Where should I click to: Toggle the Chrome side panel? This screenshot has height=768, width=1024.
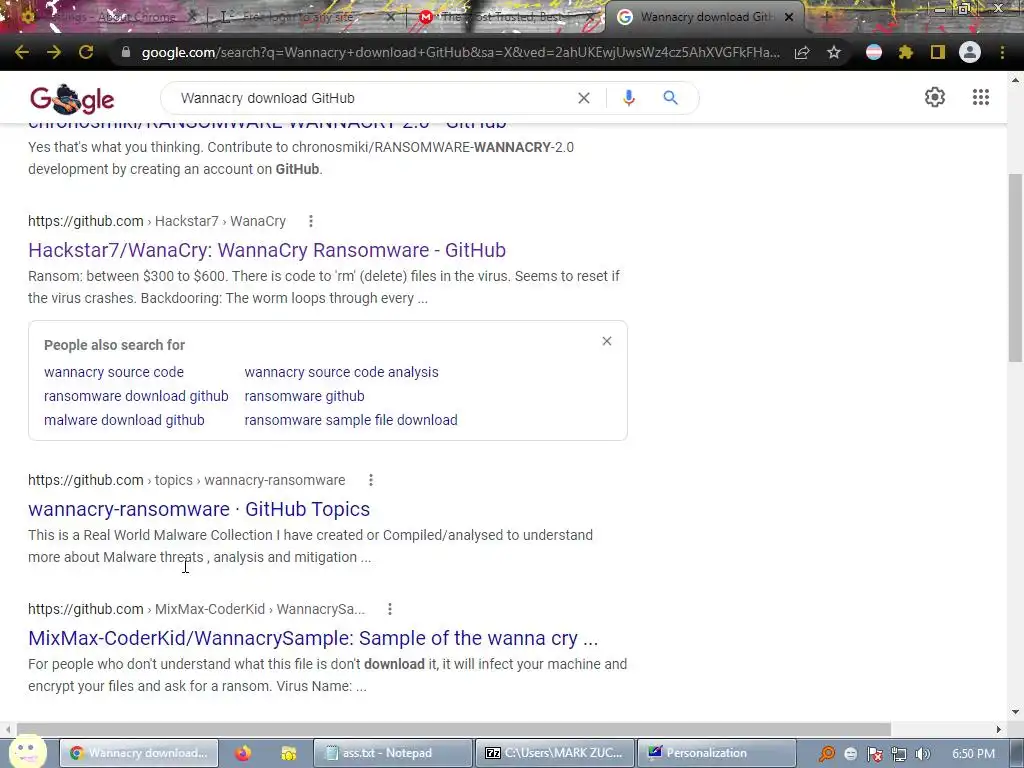[x=938, y=52]
